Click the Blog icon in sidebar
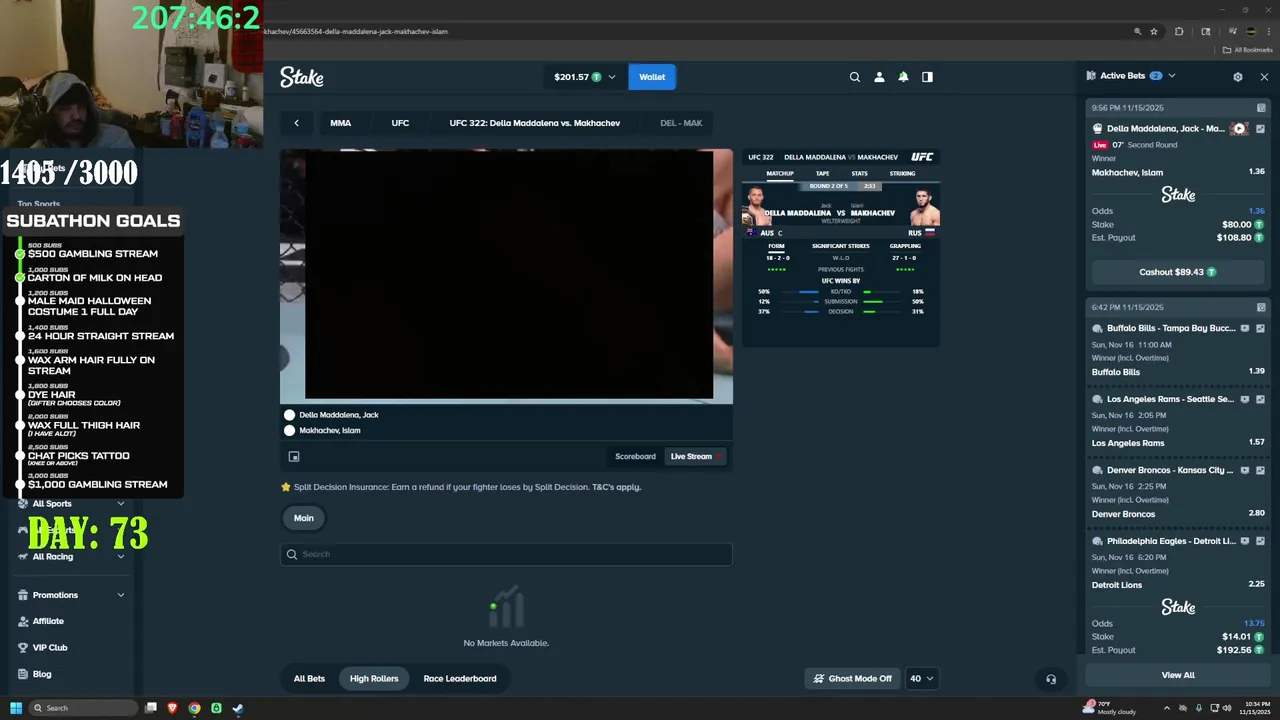1280x720 pixels. [x=23, y=674]
